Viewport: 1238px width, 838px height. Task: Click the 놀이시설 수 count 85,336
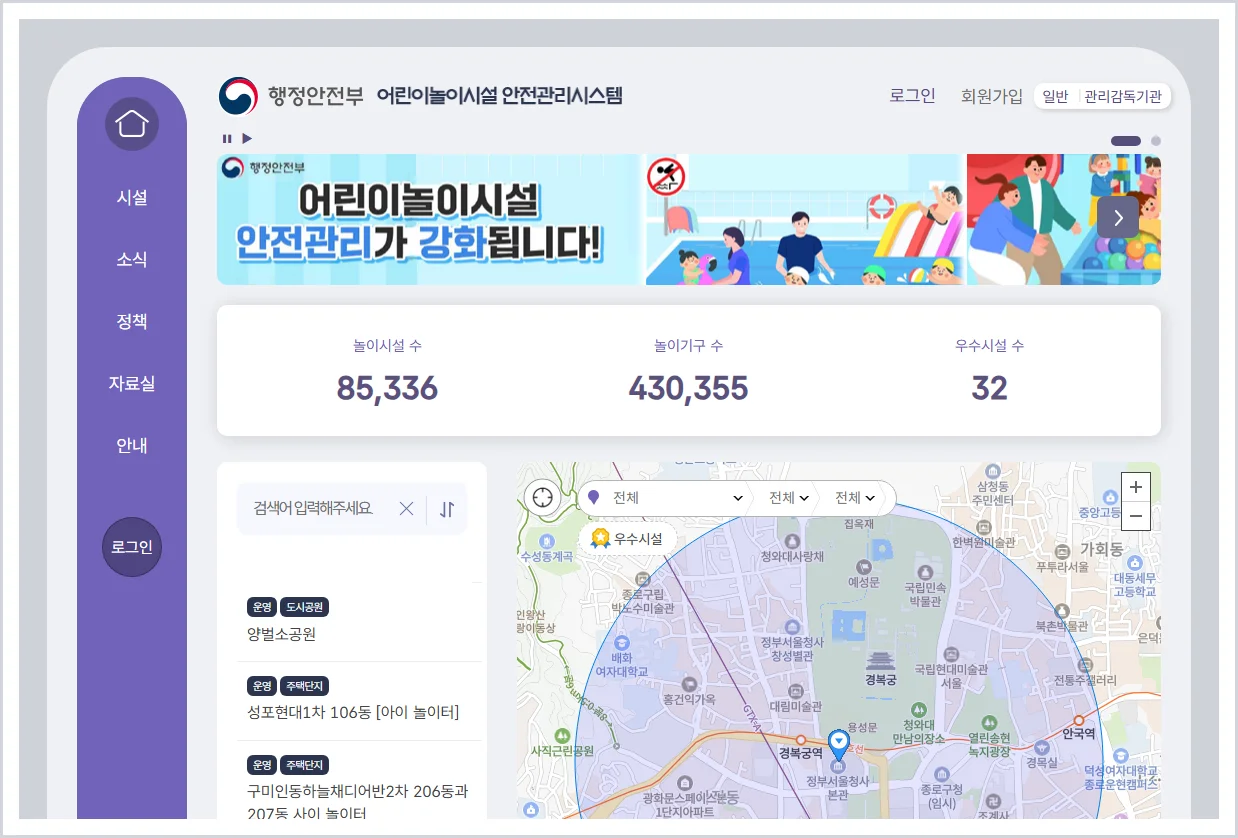(387, 388)
